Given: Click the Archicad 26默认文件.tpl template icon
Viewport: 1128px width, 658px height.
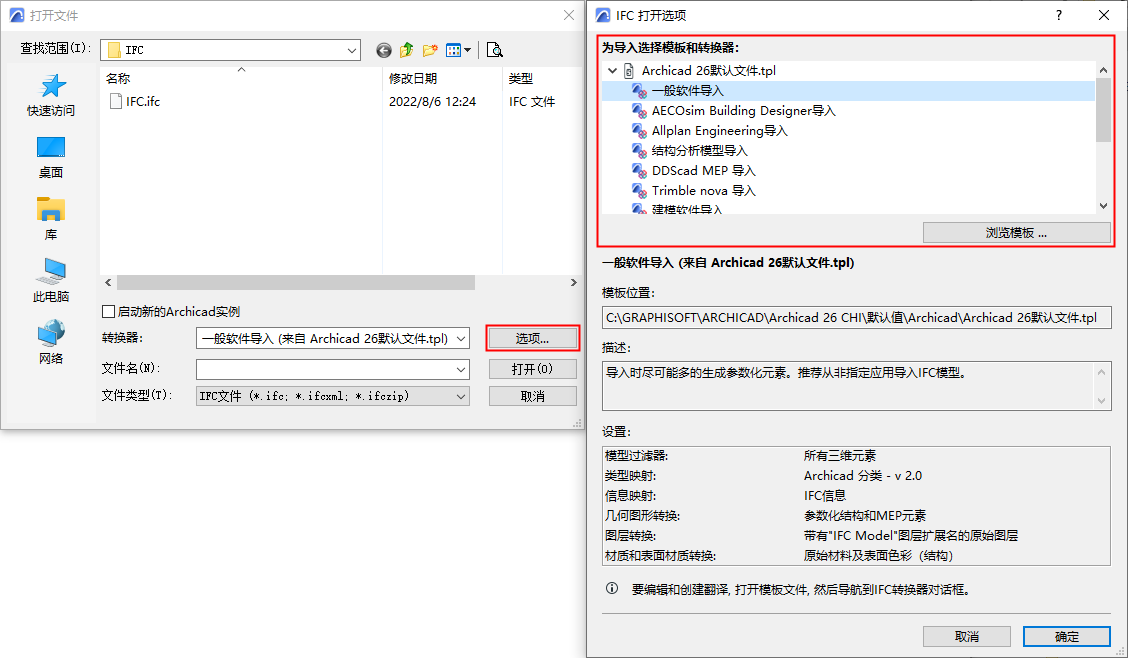Looking at the screenshot, I should click(x=629, y=70).
